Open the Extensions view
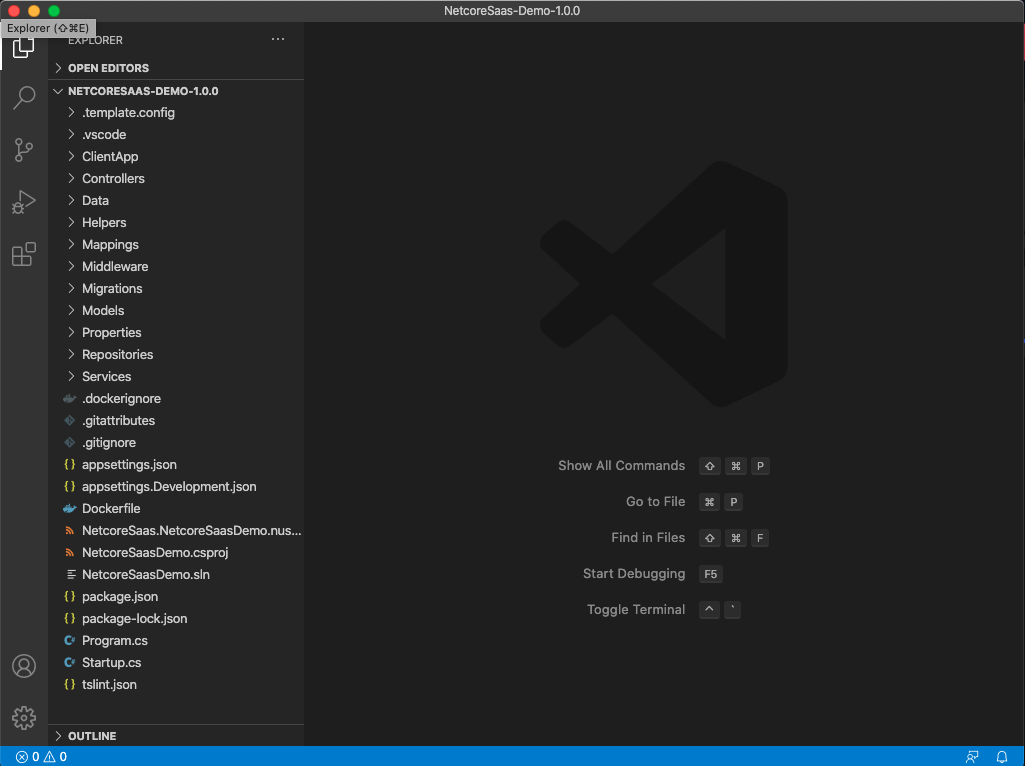1025x766 pixels. (24, 254)
